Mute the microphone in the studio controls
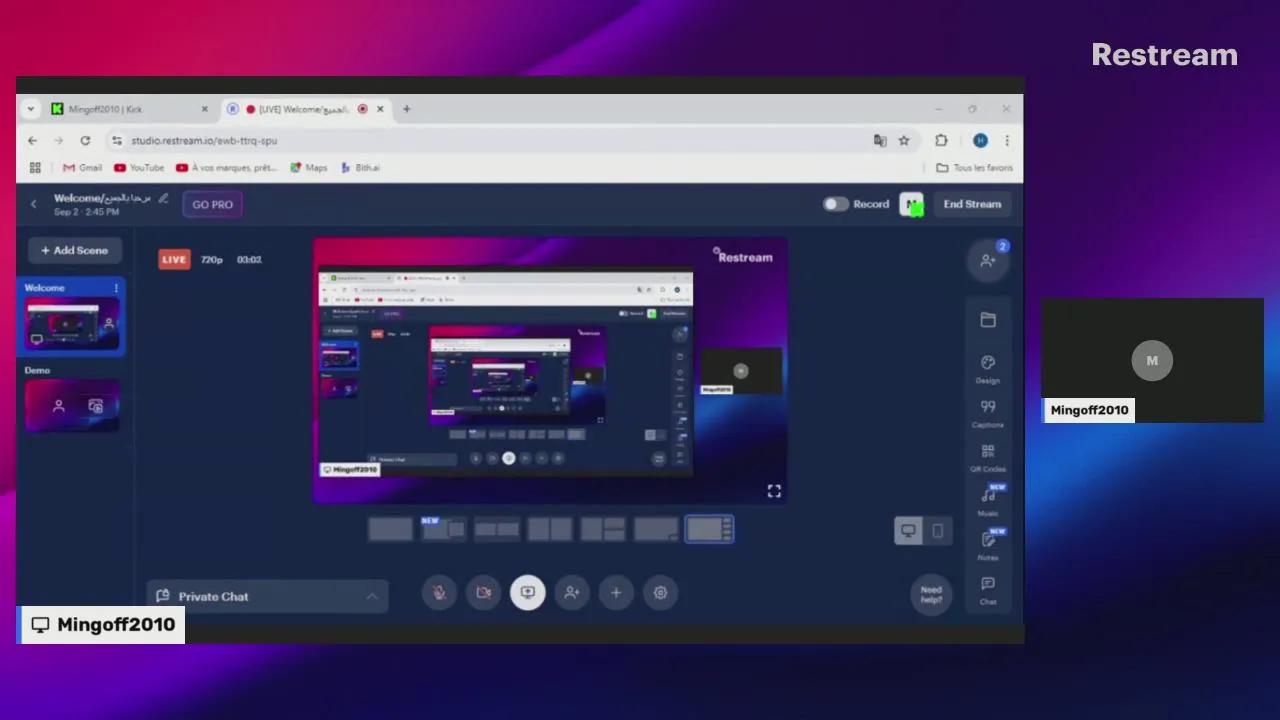The width and height of the screenshot is (1280, 720). [x=439, y=593]
